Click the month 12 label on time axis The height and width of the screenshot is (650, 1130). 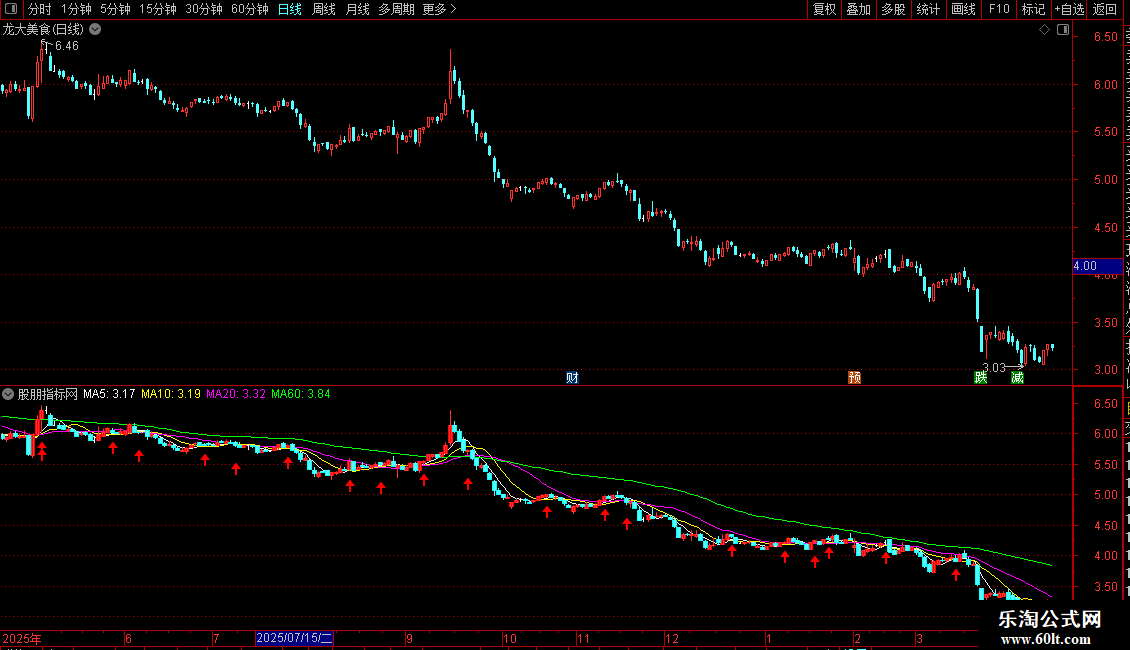672,638
